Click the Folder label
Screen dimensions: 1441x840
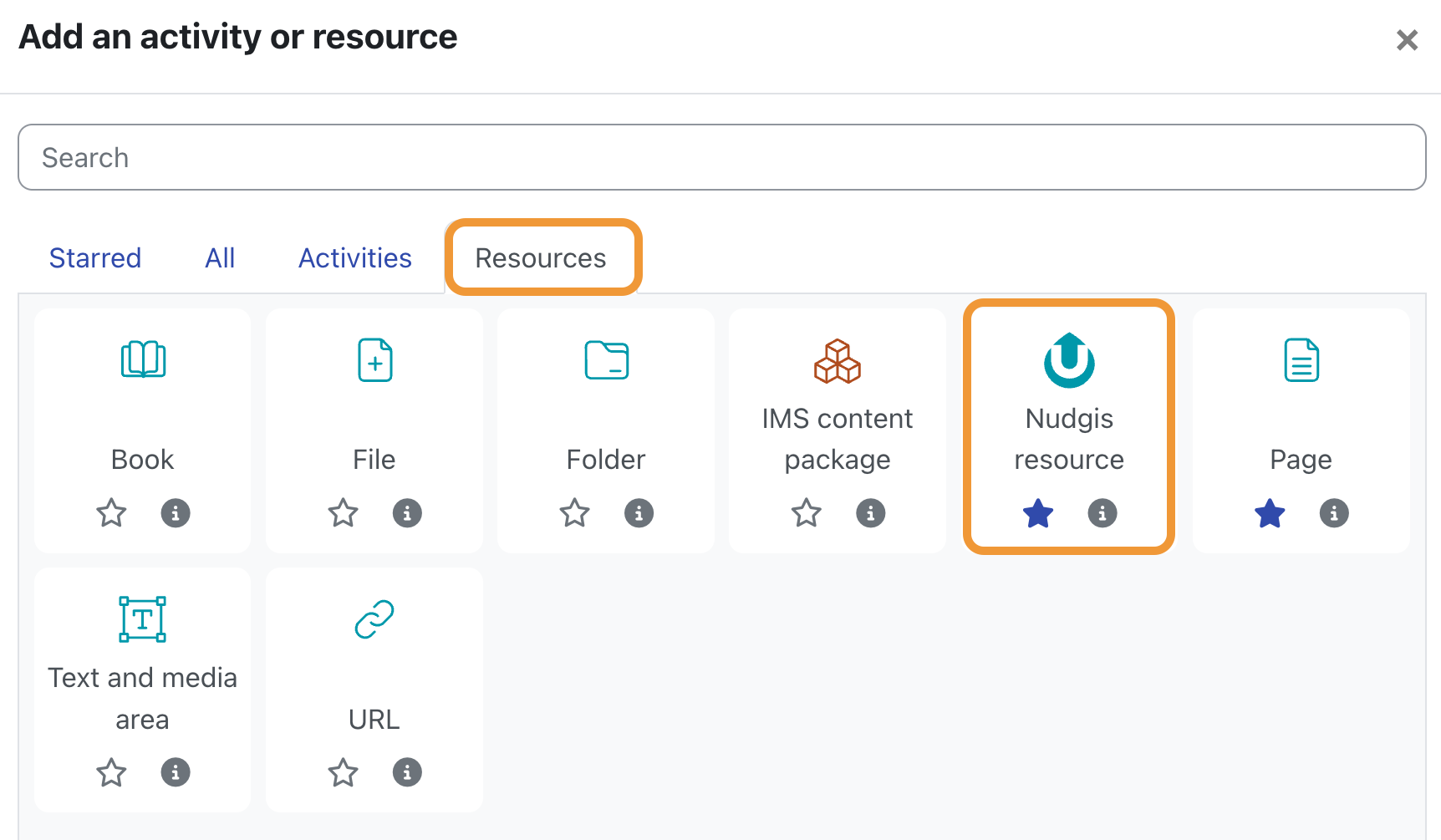[606, 460]
